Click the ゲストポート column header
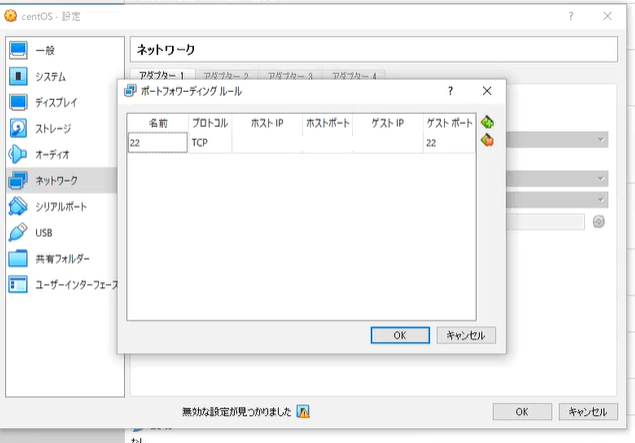 tap(449, 123)
